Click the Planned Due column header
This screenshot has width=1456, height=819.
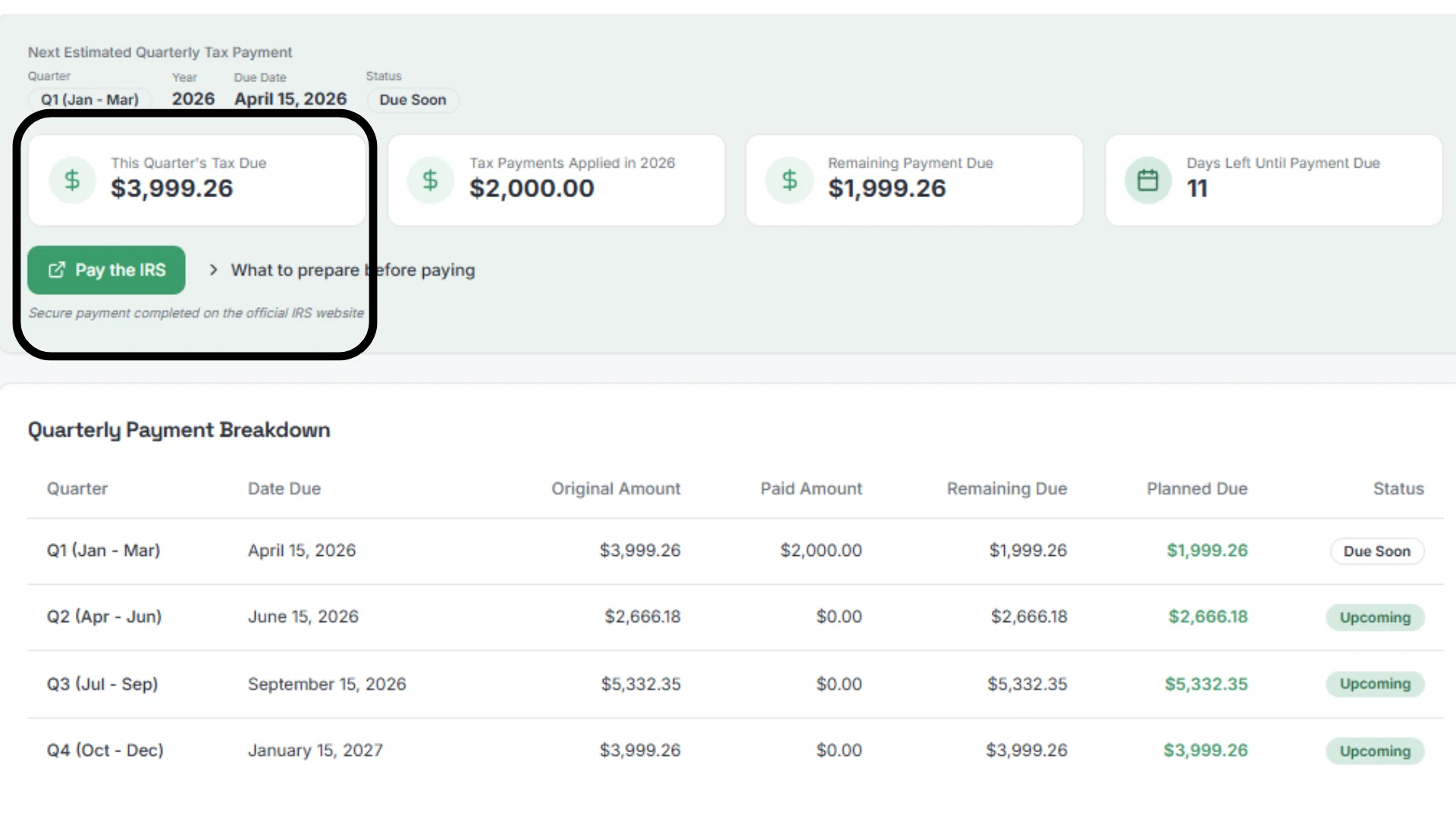[x=1197, y=489]
